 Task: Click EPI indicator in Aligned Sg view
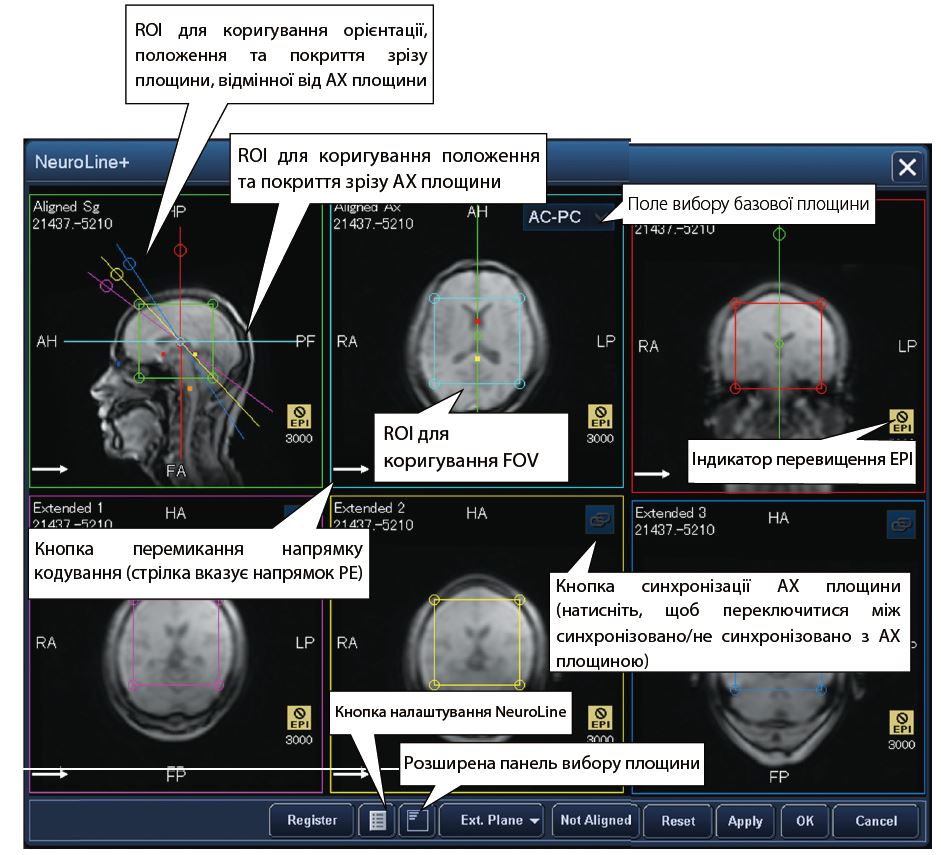(x=300, y=418)
